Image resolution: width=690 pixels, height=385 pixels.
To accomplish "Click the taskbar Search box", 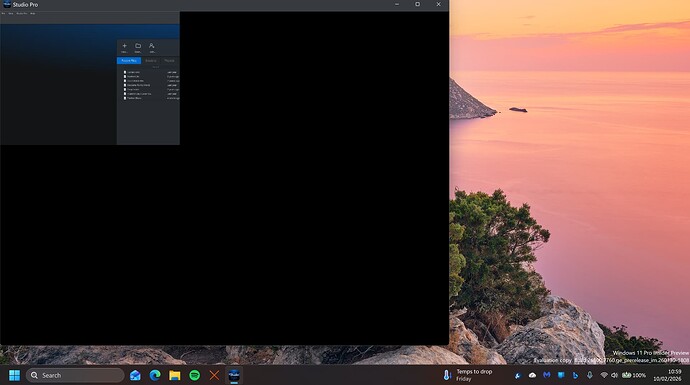I will click(75, 375).
